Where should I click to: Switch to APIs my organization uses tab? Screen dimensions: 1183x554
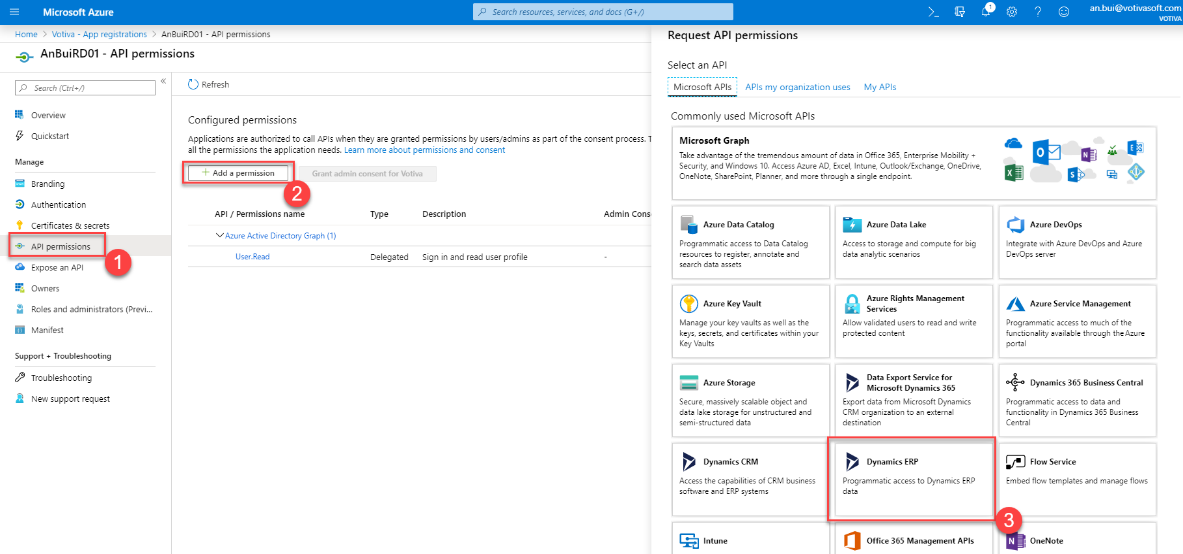[797, 87]
